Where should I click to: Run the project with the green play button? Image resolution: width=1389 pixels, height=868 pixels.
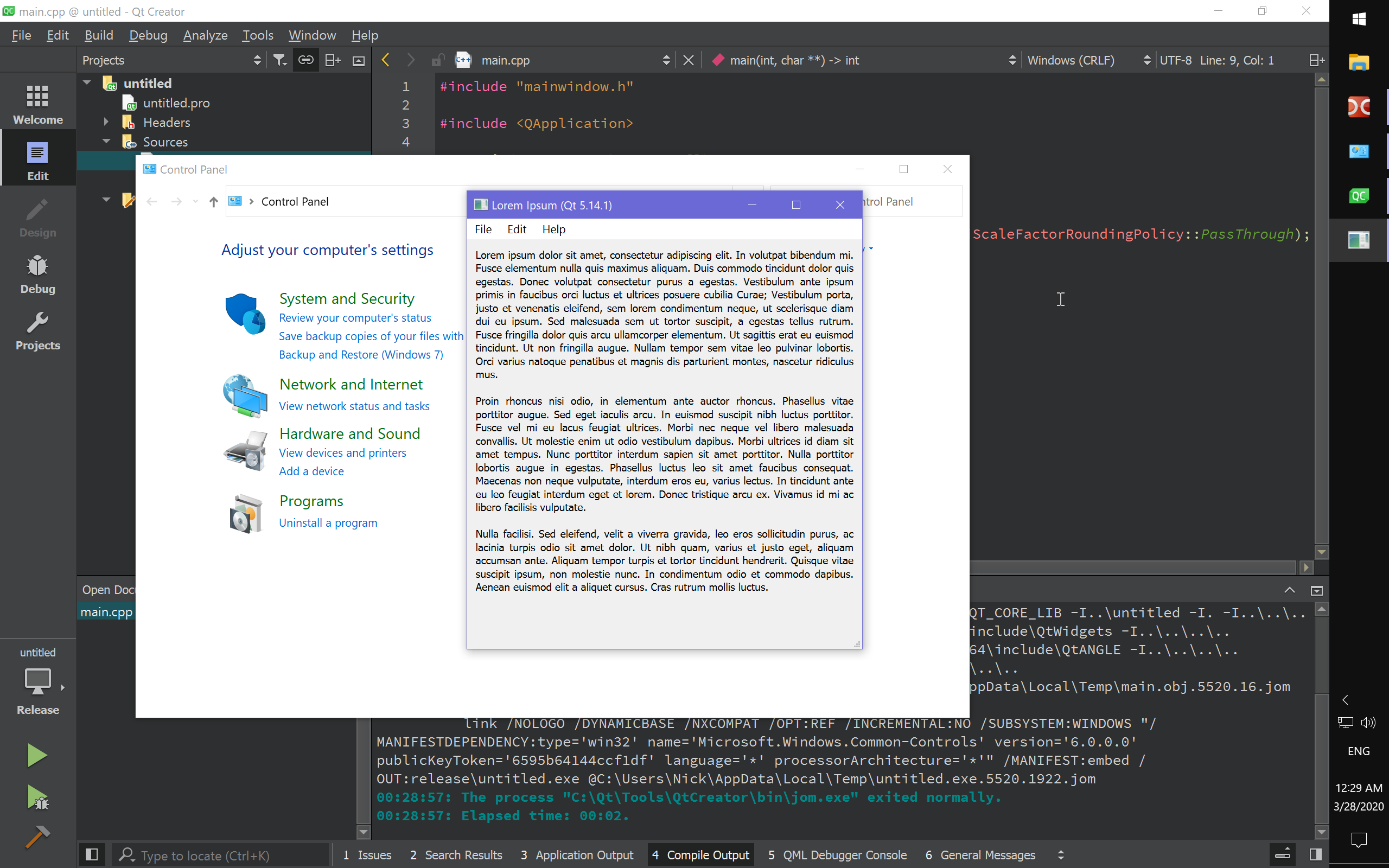click(x=37, y=755)
